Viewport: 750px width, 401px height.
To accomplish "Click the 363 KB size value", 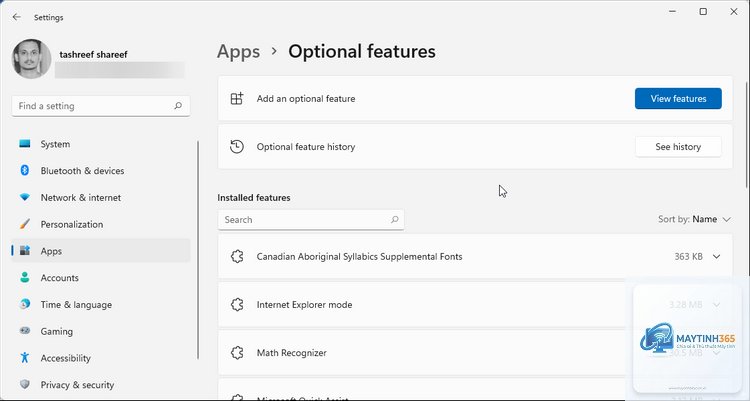I will click(688, 256).
